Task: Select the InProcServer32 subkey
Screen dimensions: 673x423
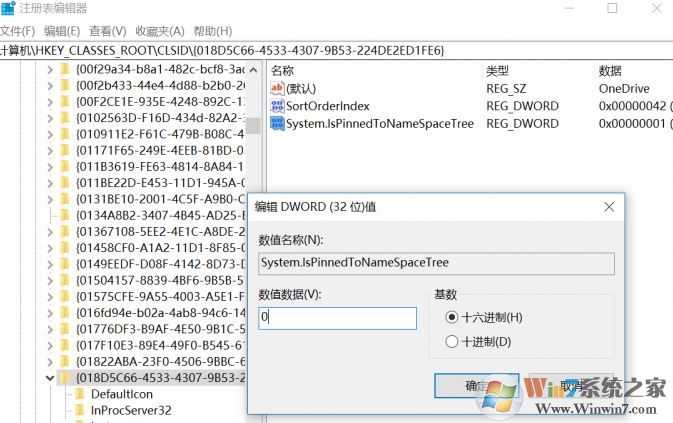Action: click(x=131, y=411)
